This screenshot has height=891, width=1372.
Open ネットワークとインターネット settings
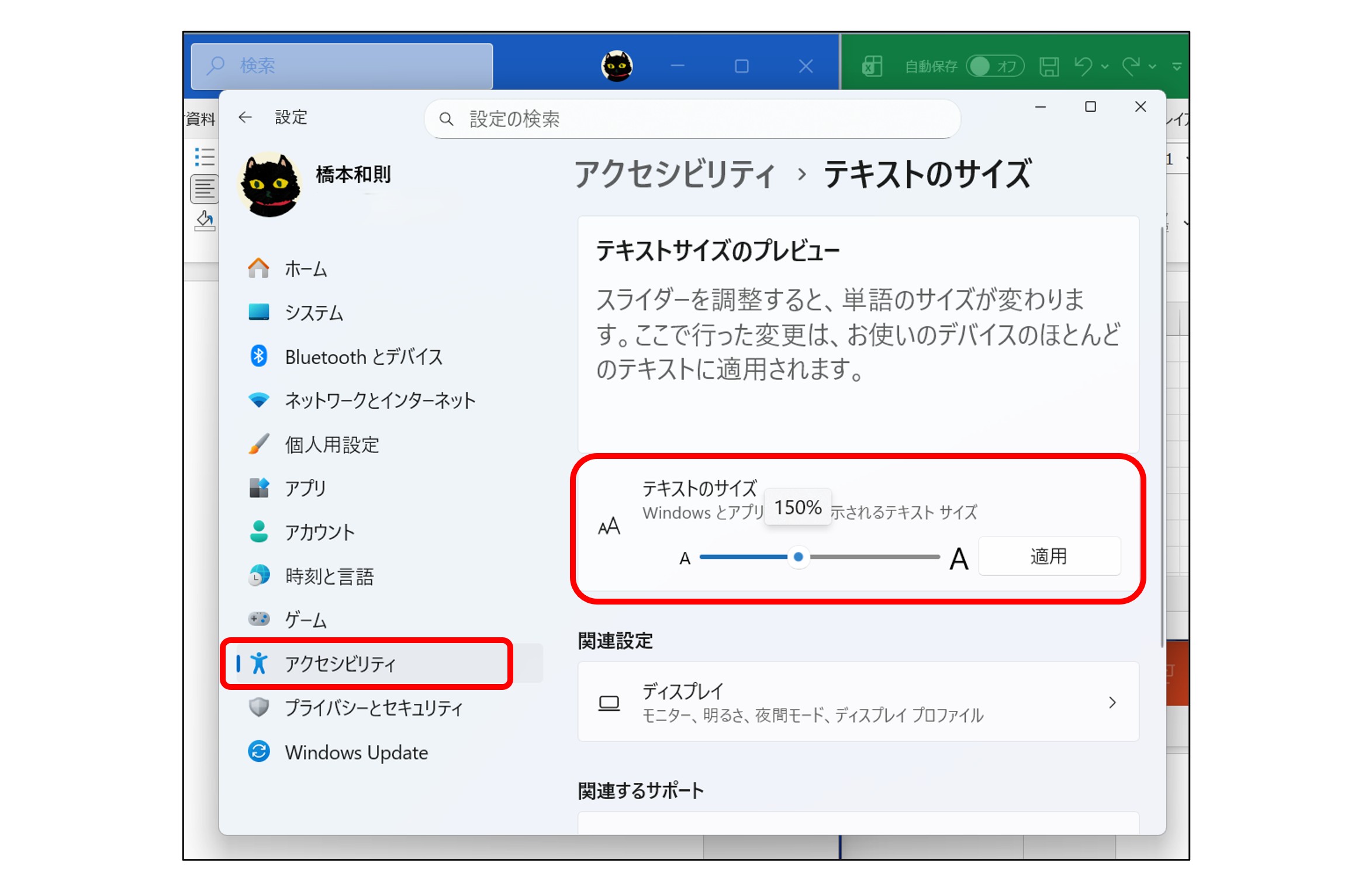click(x=379, y=400)
